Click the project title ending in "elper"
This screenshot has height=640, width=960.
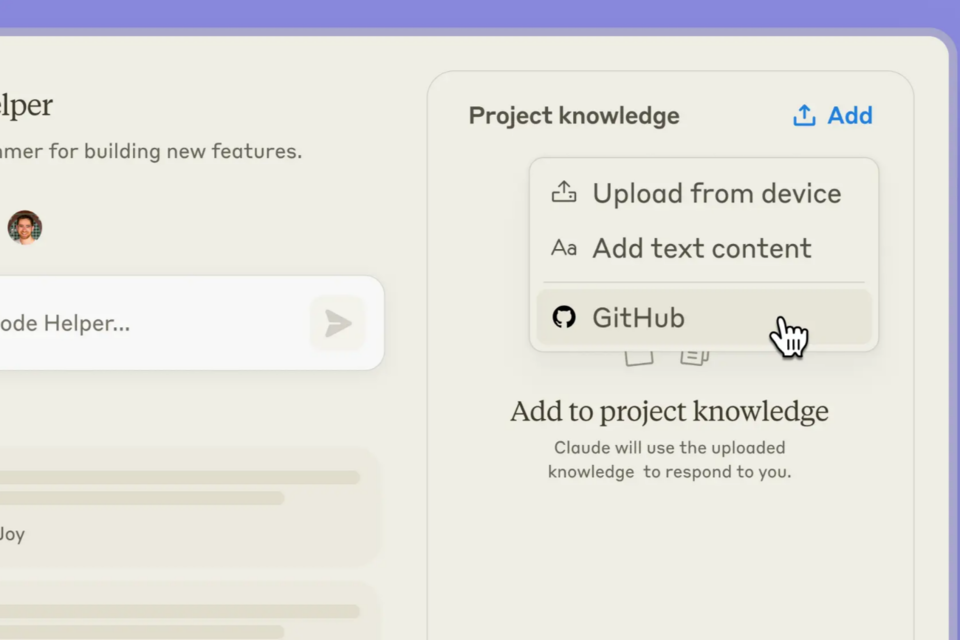point(26,105)
